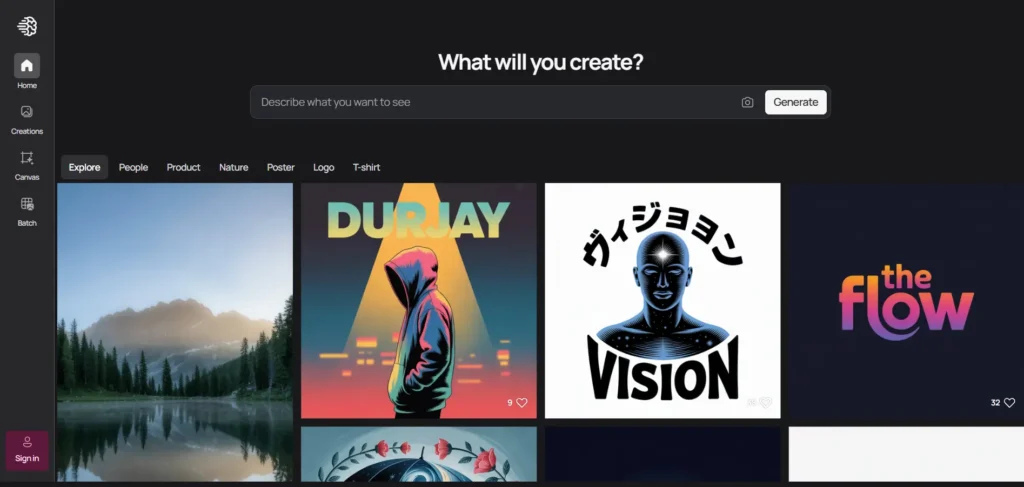Switch to the Poster tab
Screen dimensions: 1024x487
tap(281, 167)
